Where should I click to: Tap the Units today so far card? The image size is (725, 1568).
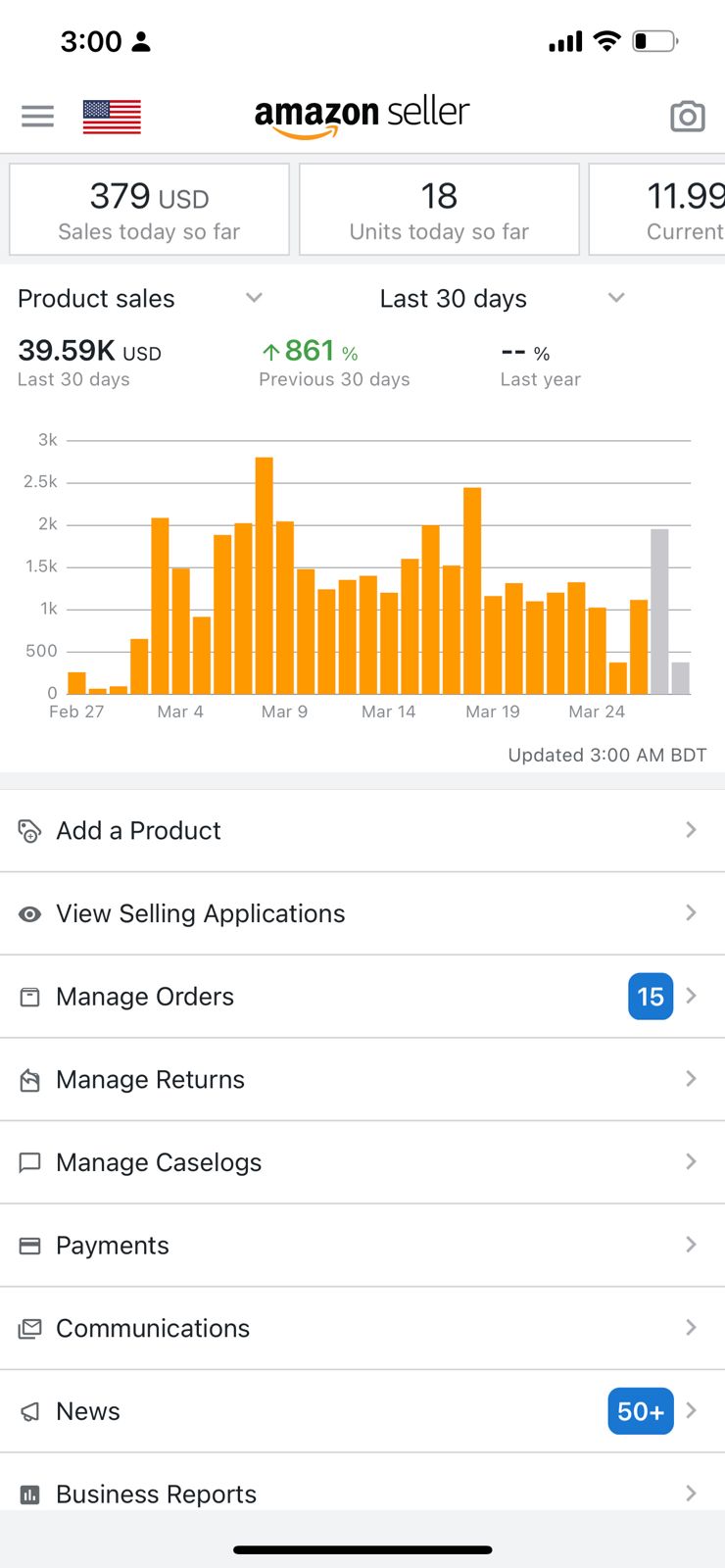pyautogui.click(x=439, y=210)
